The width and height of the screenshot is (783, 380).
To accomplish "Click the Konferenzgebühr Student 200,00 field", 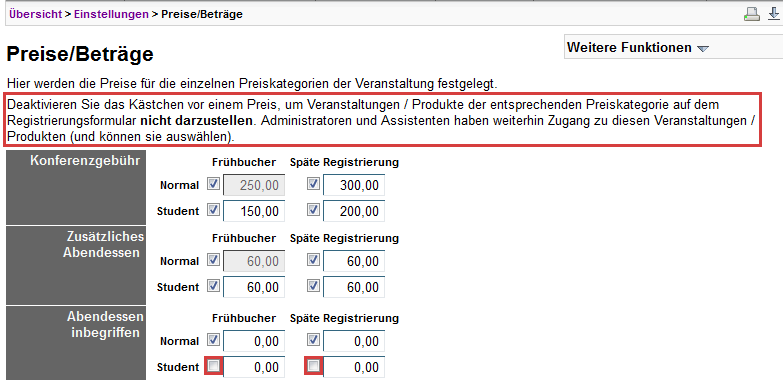I will tap(354, 211).
